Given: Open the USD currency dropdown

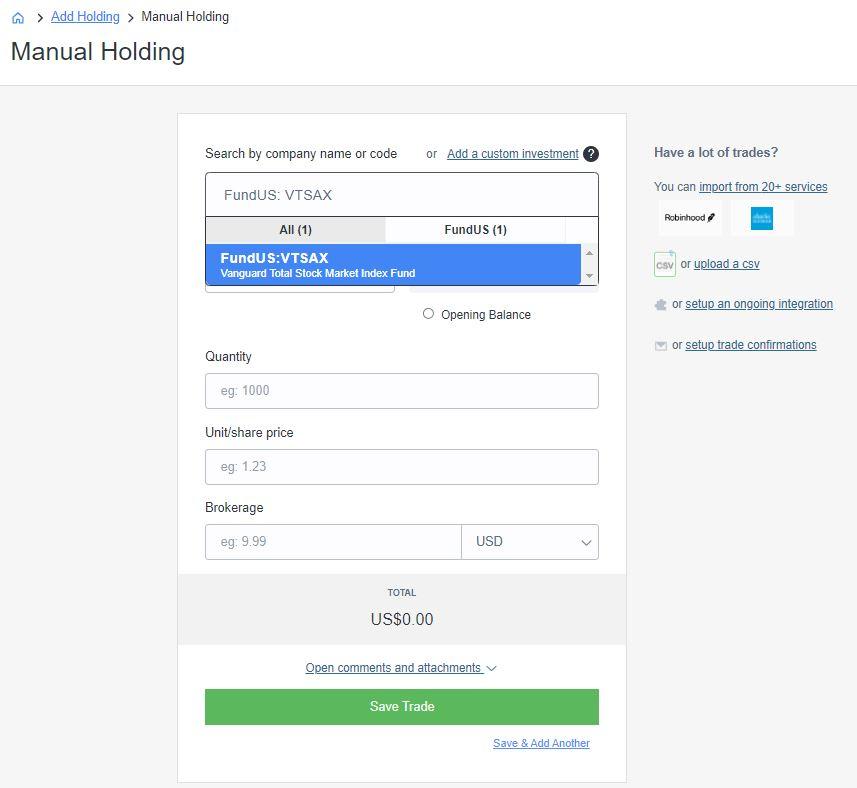Looking at the screenshot, I should click(530, 541).
